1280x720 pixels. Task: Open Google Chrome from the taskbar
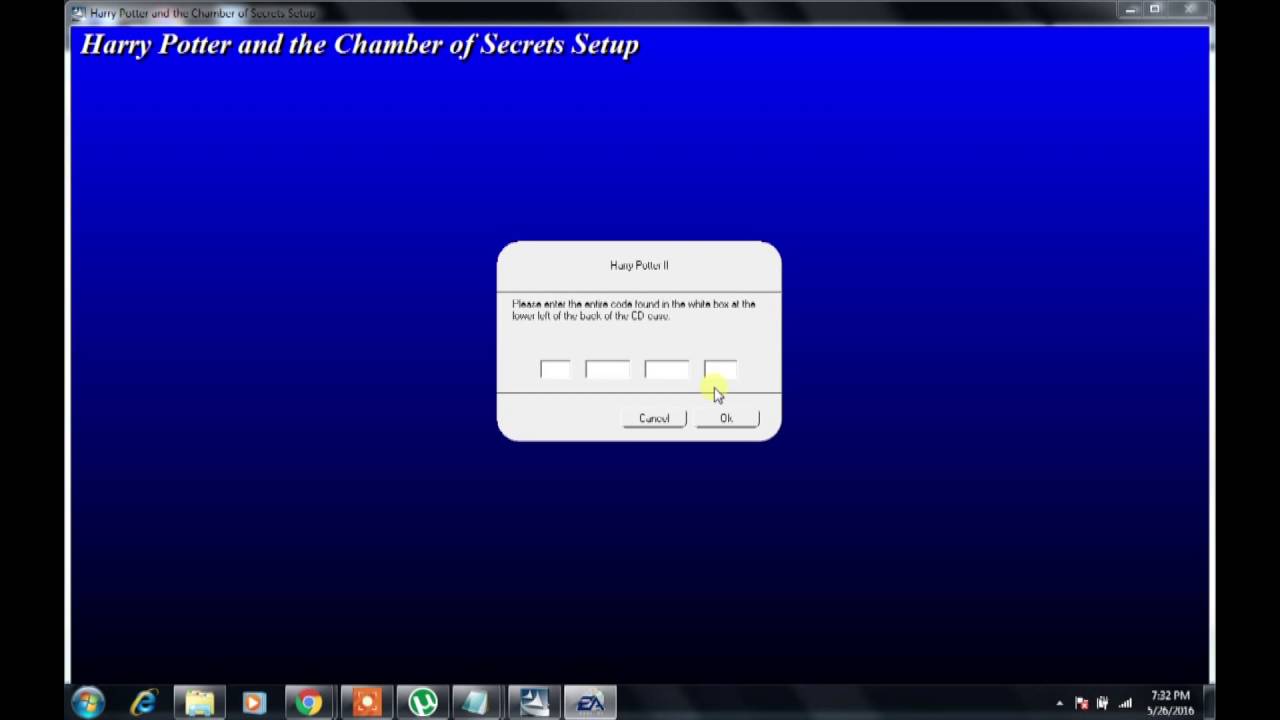pyautogui.click(x=310, y=703)
